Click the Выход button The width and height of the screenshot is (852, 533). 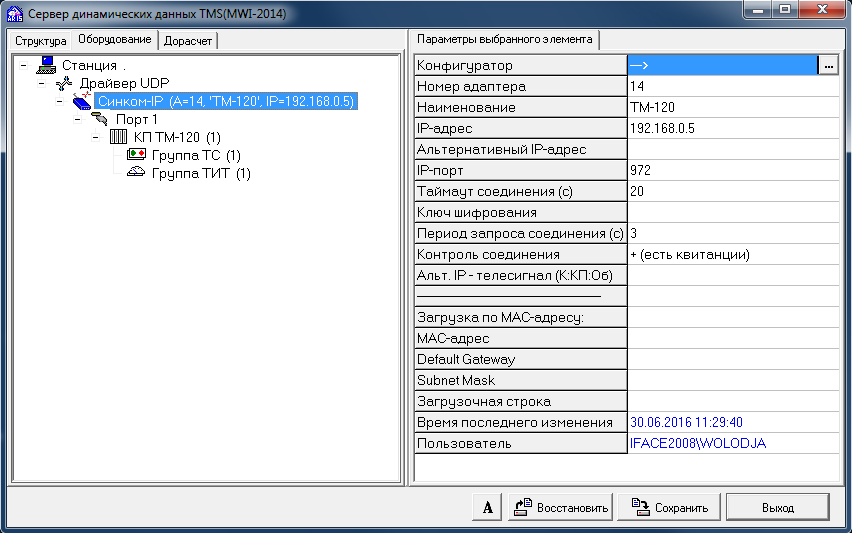tap(777, 507)
